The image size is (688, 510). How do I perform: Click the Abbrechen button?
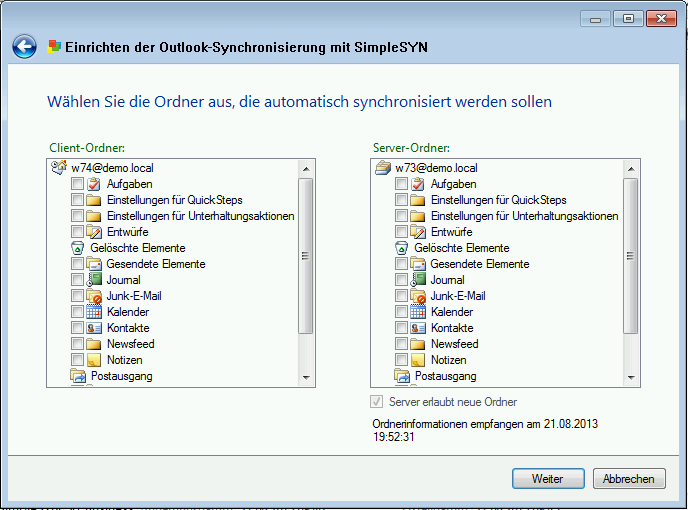629,479
